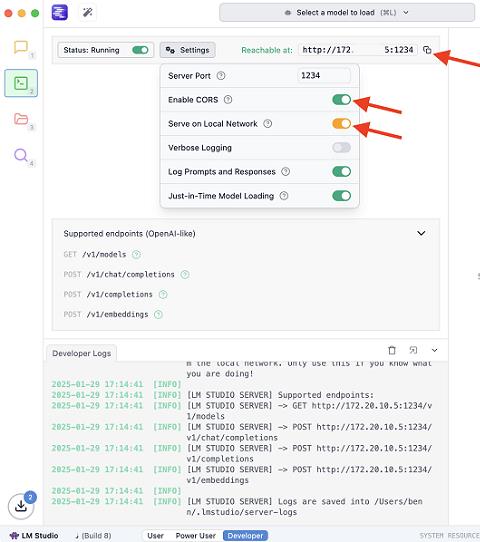Viewport: 480px width, 542px height.
Task: Click the Server Port input field
Action: tap(323, 75)
